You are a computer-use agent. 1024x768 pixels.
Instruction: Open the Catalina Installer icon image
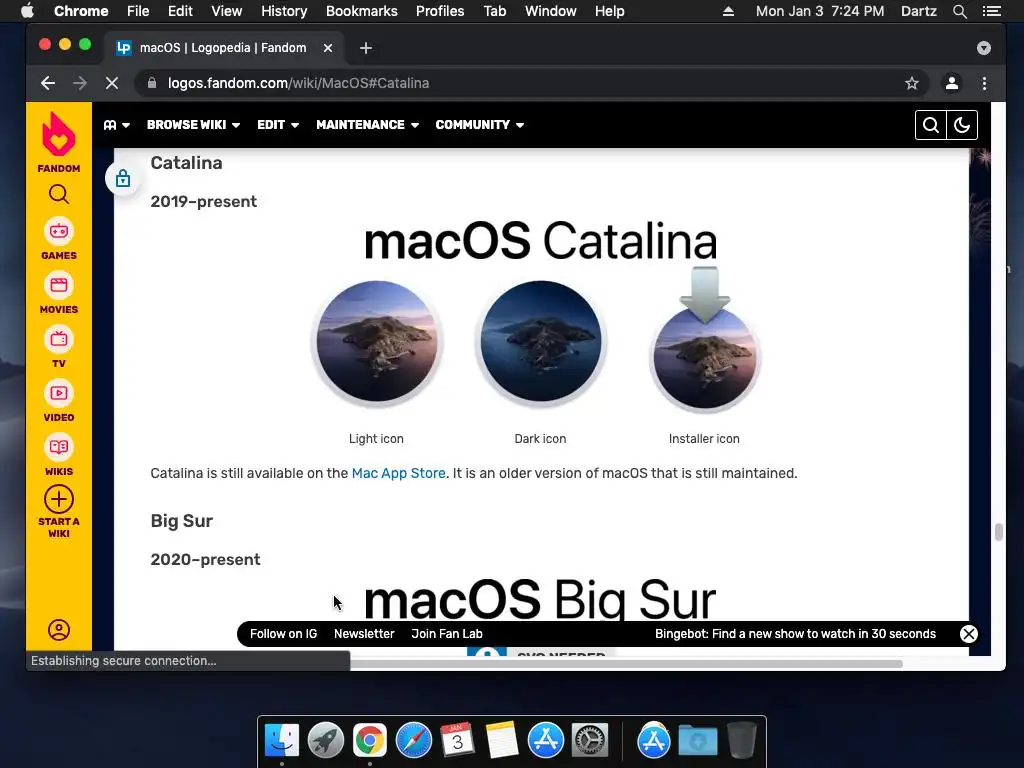pyautogui.click(x=705, y=340)
